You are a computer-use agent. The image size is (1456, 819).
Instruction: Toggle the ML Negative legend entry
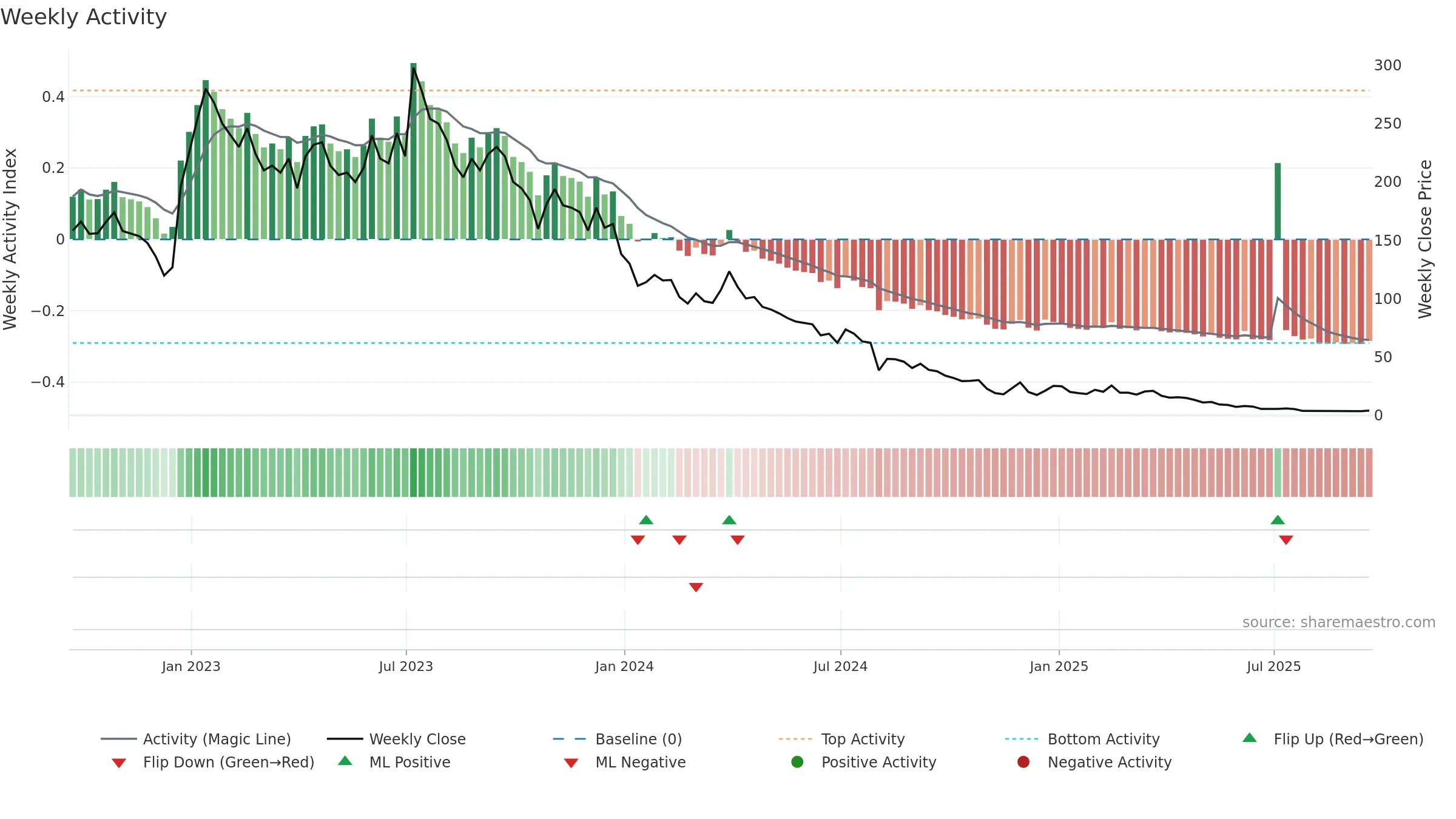(x=625, y=762)
